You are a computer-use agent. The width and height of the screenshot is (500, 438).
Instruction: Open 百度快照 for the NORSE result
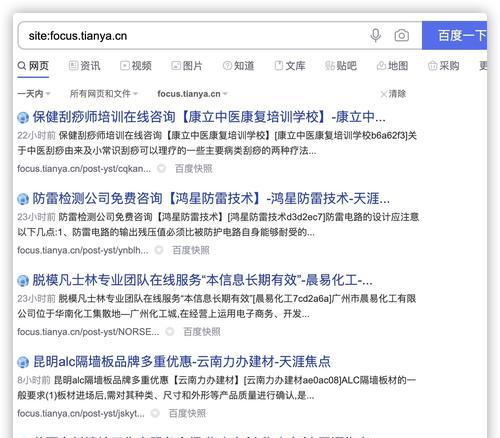point(202,332)
